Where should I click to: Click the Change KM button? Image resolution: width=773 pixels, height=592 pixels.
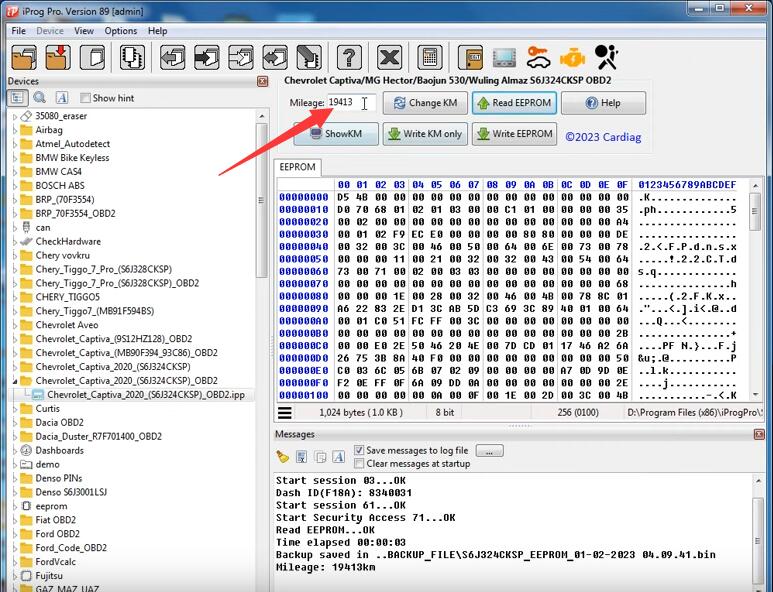point(425,103)
